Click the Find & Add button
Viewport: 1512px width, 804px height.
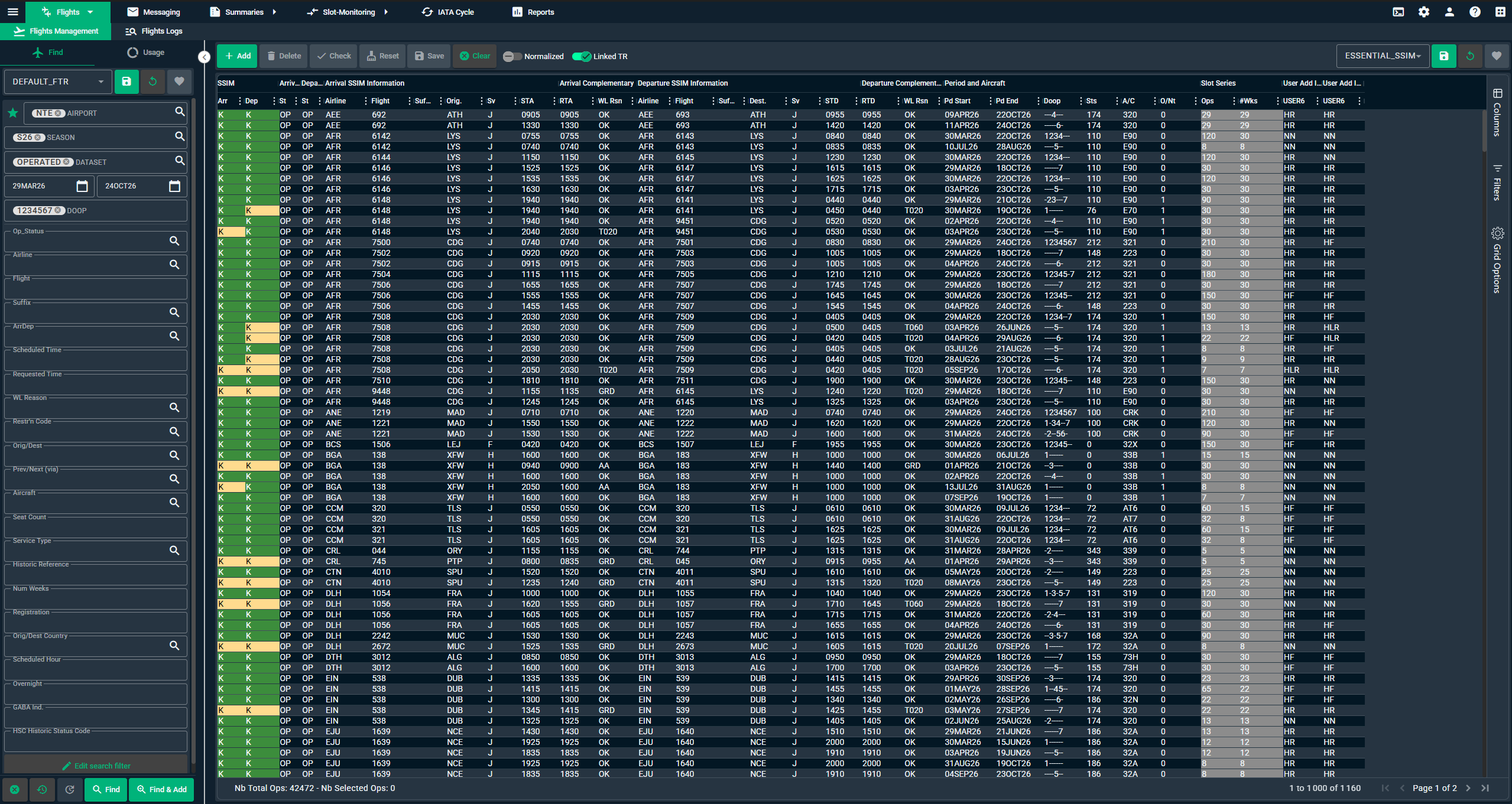(161, 789)
